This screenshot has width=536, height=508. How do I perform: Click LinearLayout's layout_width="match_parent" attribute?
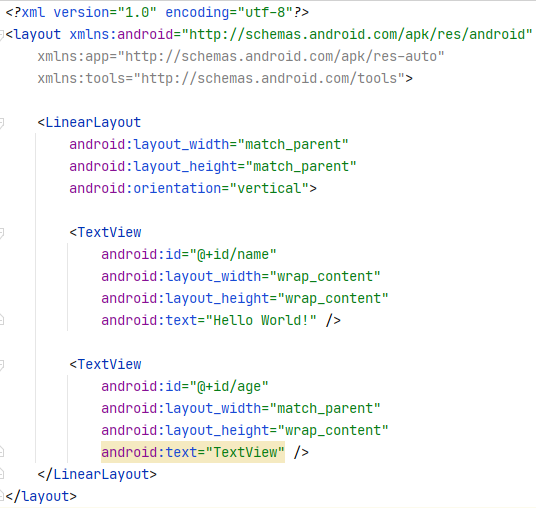coord(209,145)
